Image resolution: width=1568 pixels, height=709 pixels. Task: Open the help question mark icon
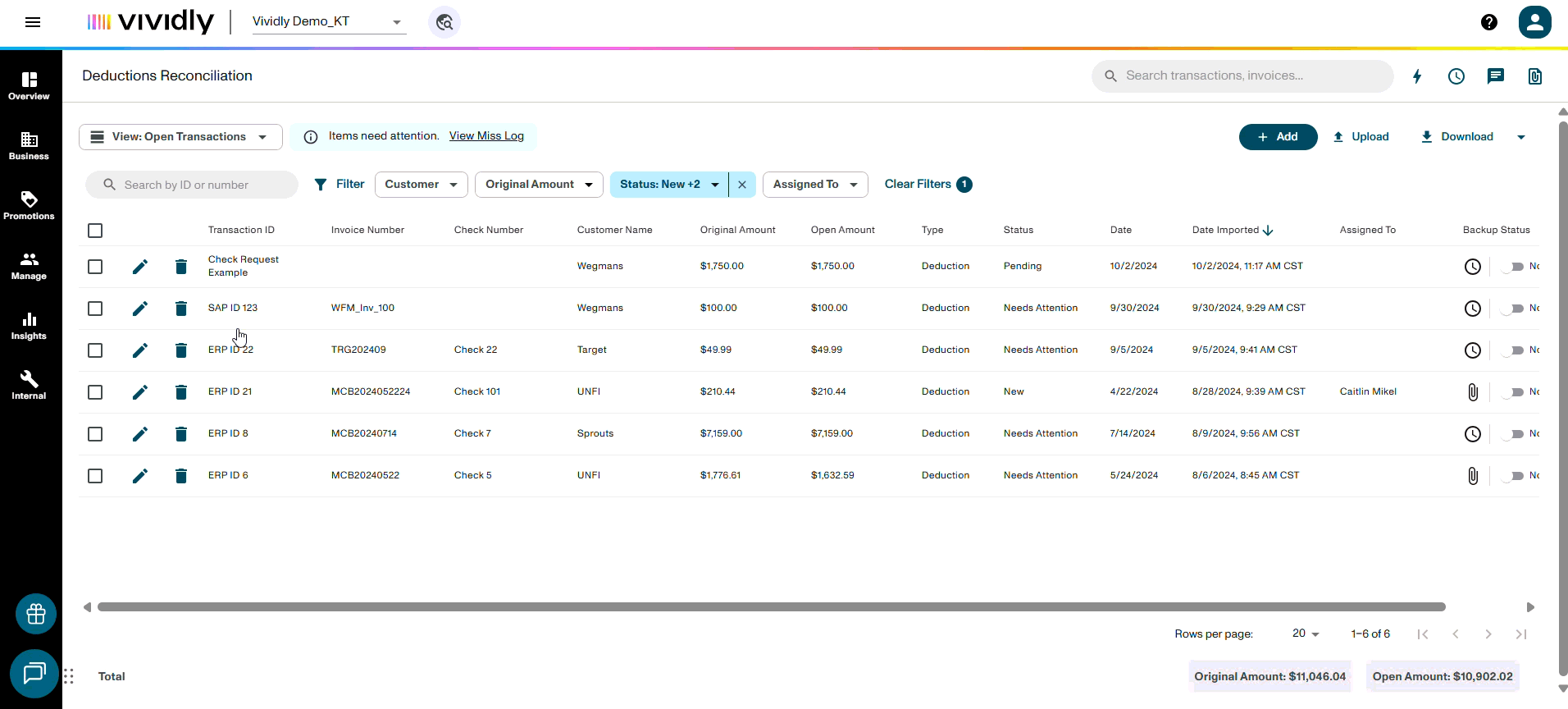[1489, 22]
